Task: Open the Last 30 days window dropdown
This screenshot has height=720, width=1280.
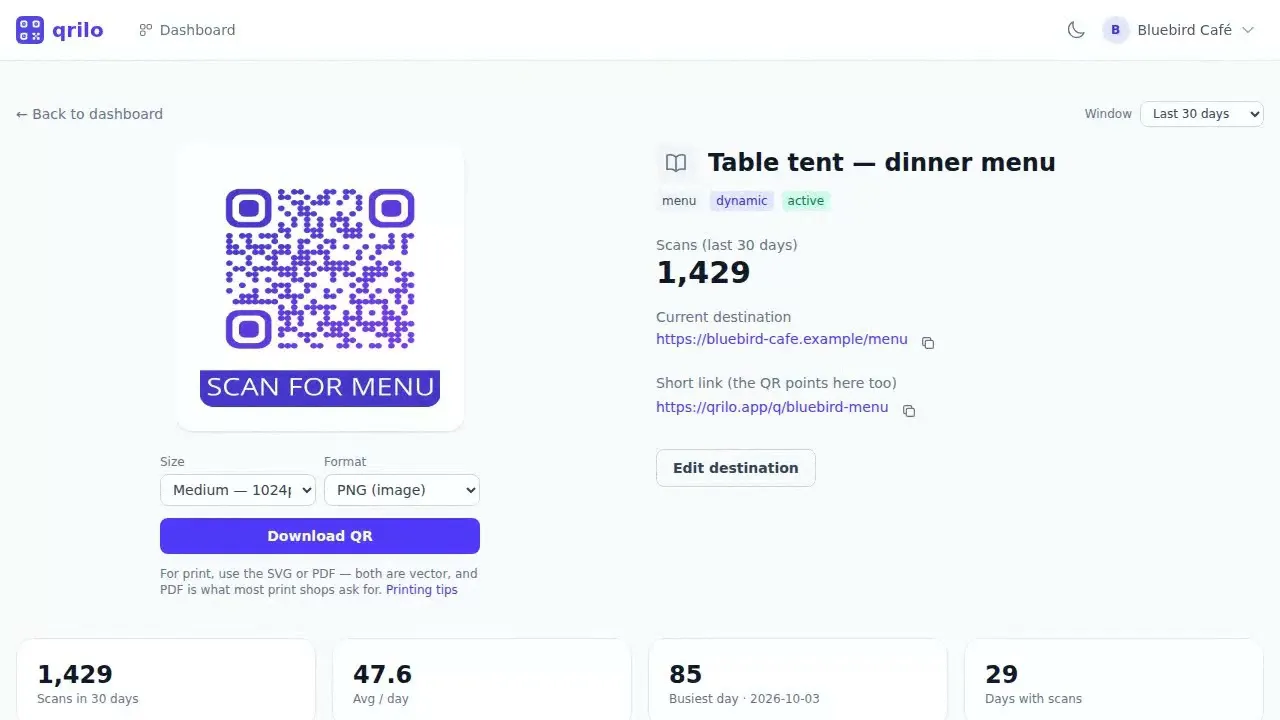Action: (x=1202, y=114)
